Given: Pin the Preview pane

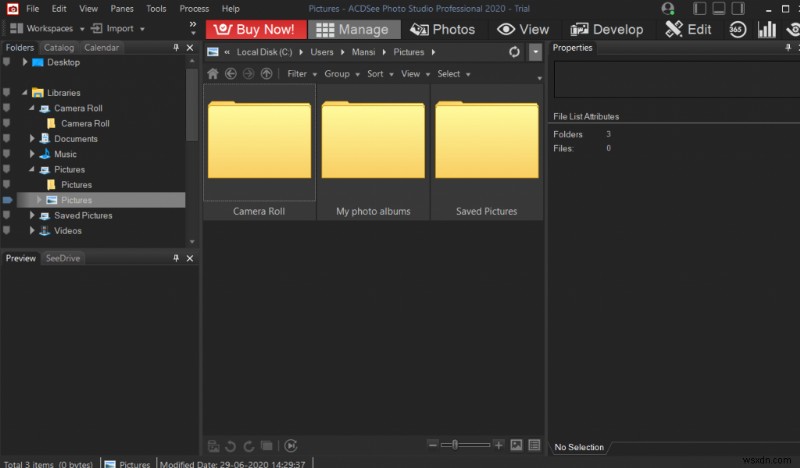Looking at the screenshot, I should (176, 258).
